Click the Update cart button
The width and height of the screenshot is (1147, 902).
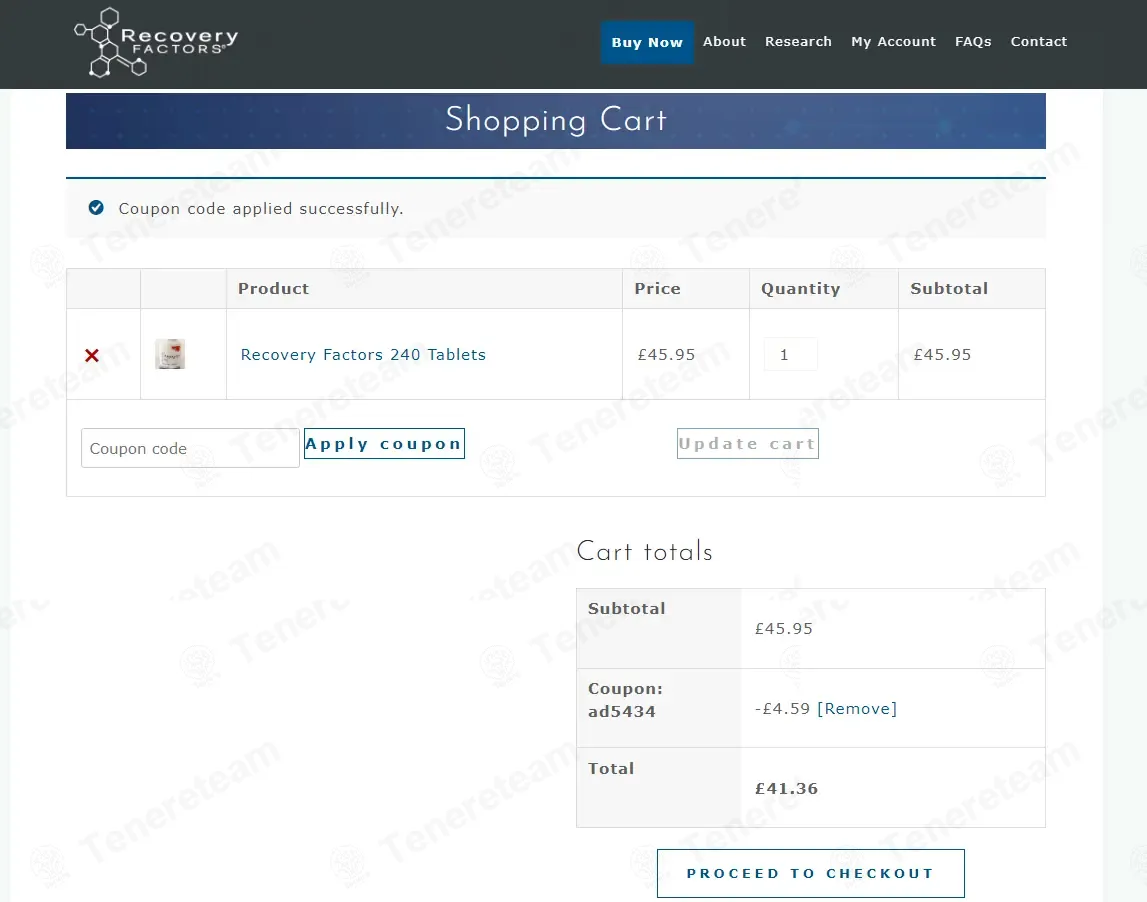748,444
